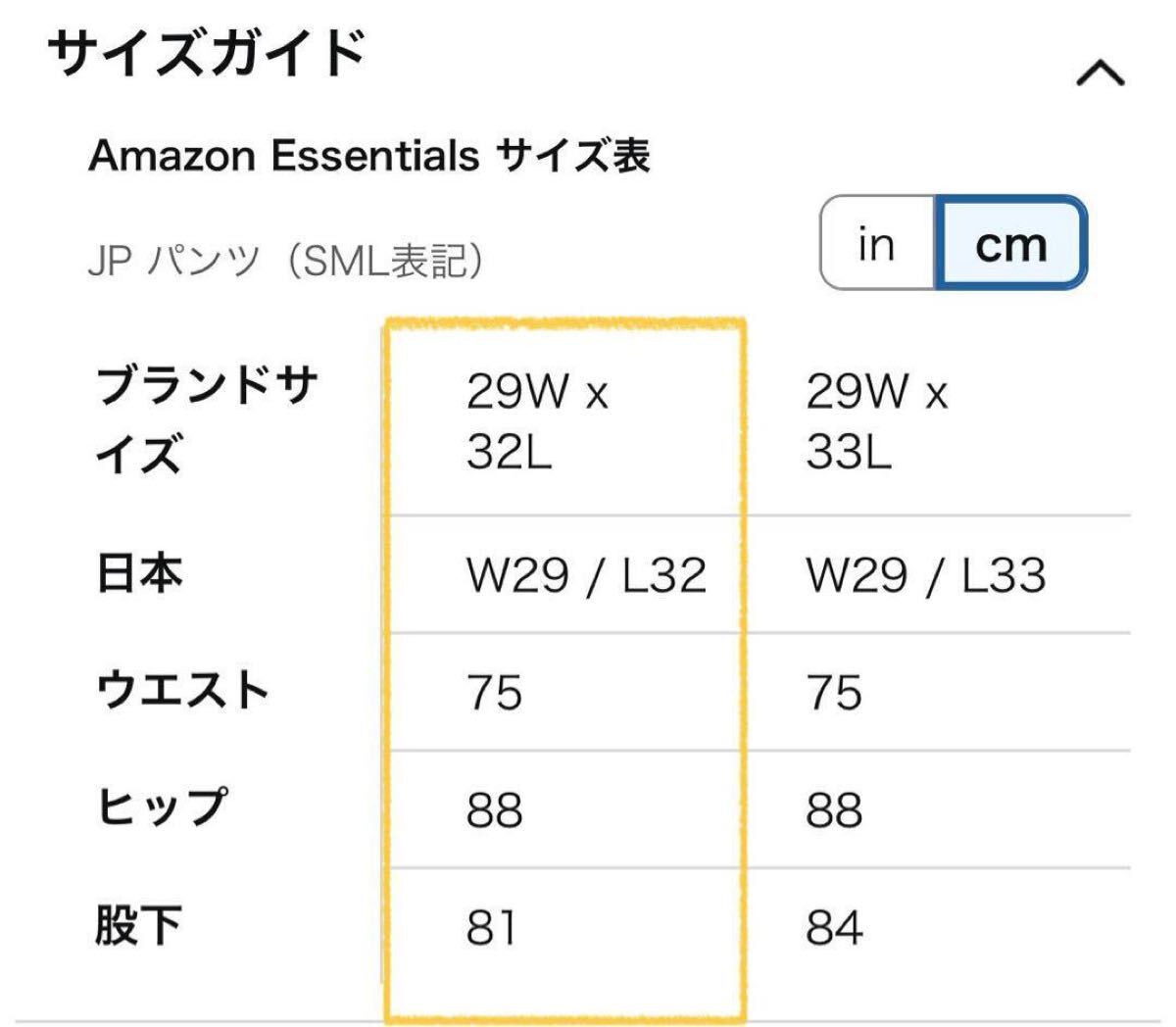Viewport: 1176px width, 1027px height.
Task: Collapse the サイズガイド section with the chevron
Action: pos(1100,73)
